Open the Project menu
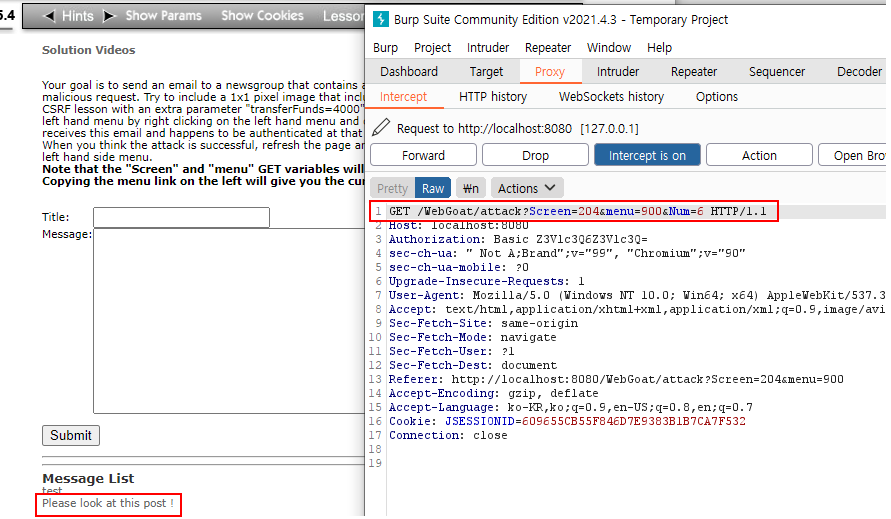891x519 pixels. 432,48
